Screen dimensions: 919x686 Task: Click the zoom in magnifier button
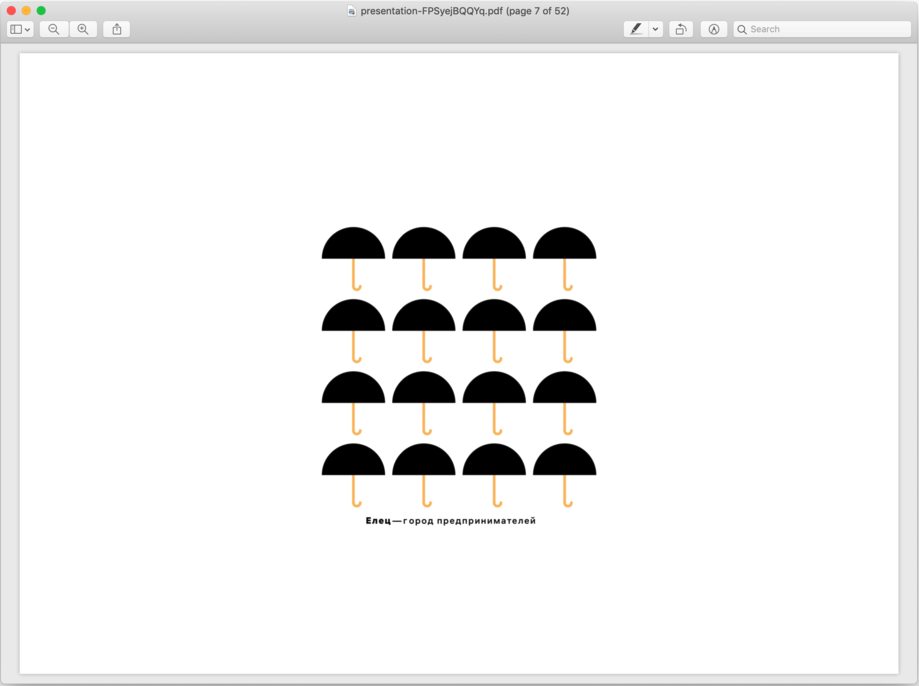[83, 29]
